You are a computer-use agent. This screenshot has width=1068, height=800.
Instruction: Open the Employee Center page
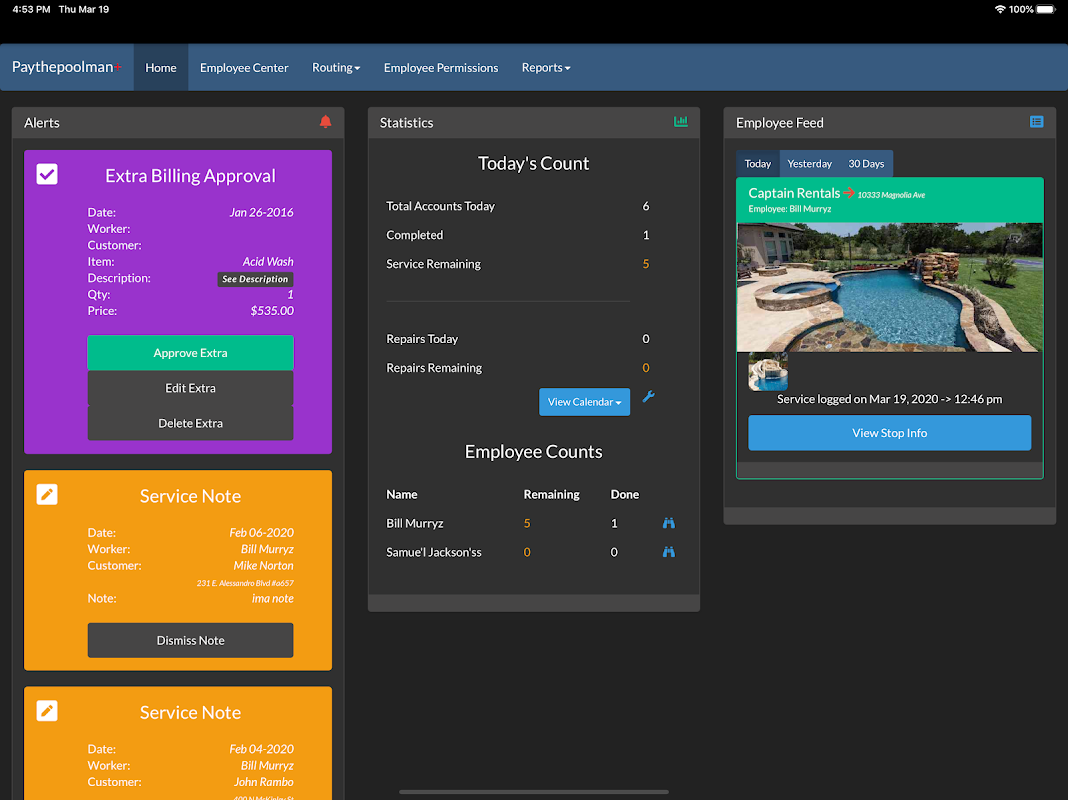pyautogui.click(x=244, y=68)
